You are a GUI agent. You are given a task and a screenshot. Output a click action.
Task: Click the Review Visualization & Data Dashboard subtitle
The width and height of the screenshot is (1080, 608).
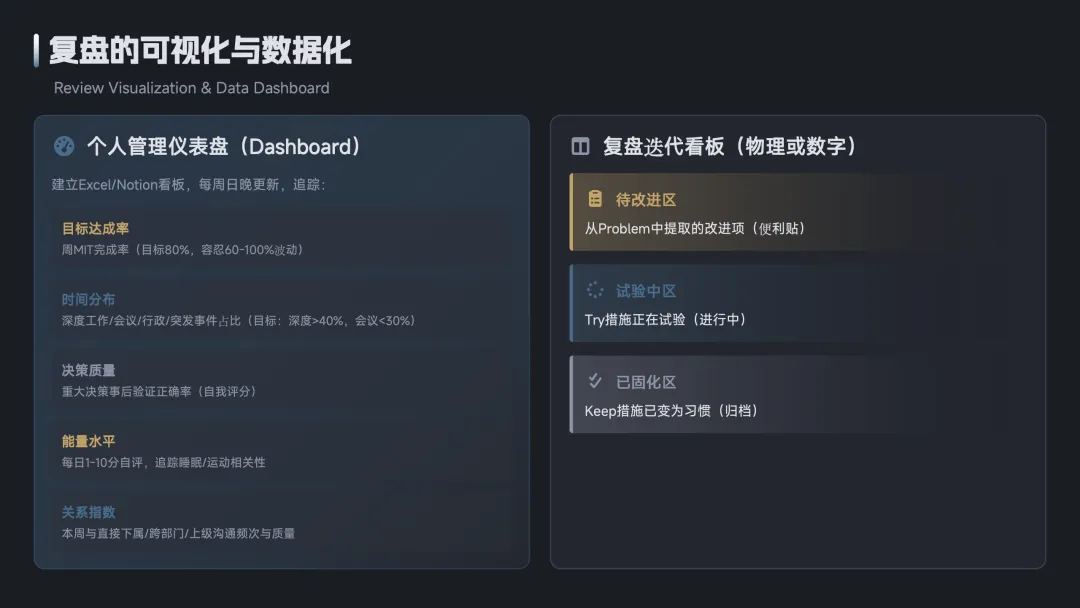pyautogui.click(x=191, y=88)
